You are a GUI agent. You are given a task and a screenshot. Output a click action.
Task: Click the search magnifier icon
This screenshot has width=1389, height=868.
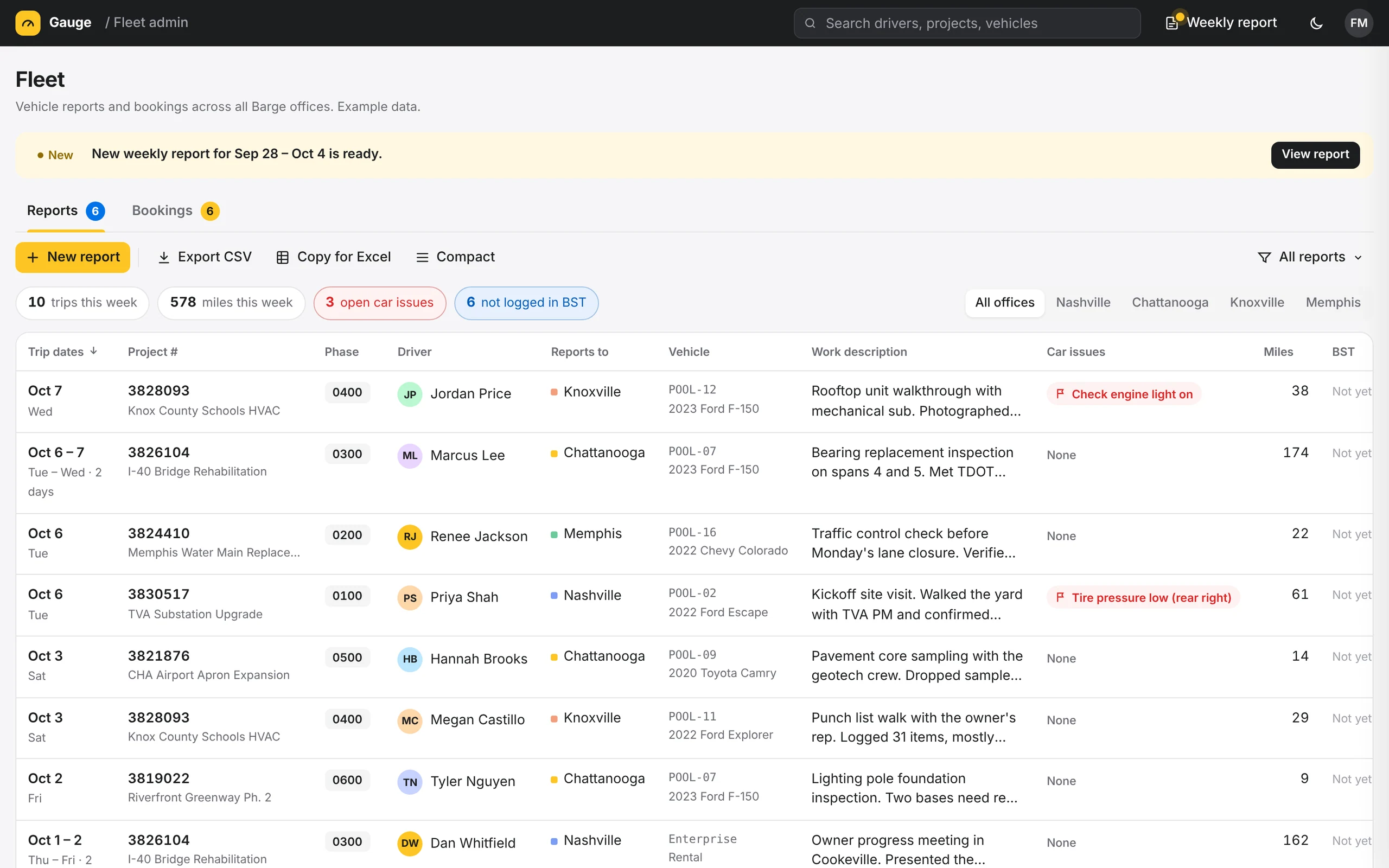point(810,23)
